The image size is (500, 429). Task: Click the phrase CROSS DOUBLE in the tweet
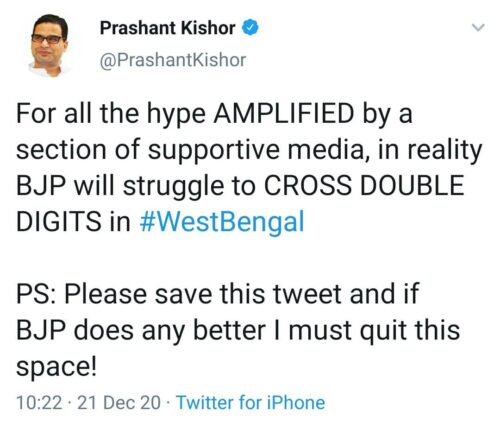coord(364,186)
